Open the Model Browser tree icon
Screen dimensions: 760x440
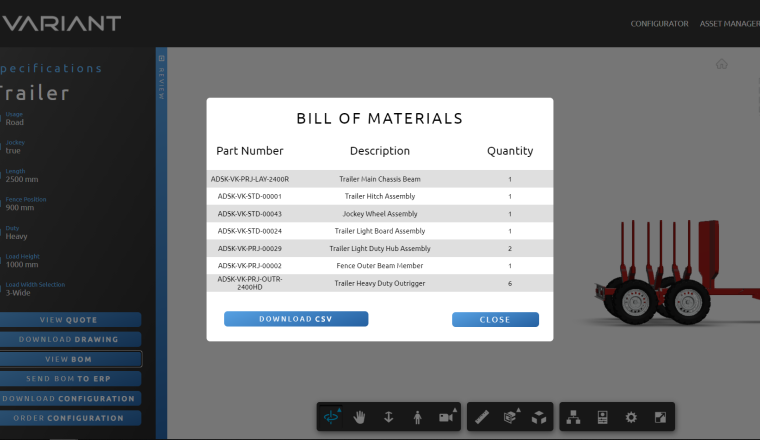point(573,417)
